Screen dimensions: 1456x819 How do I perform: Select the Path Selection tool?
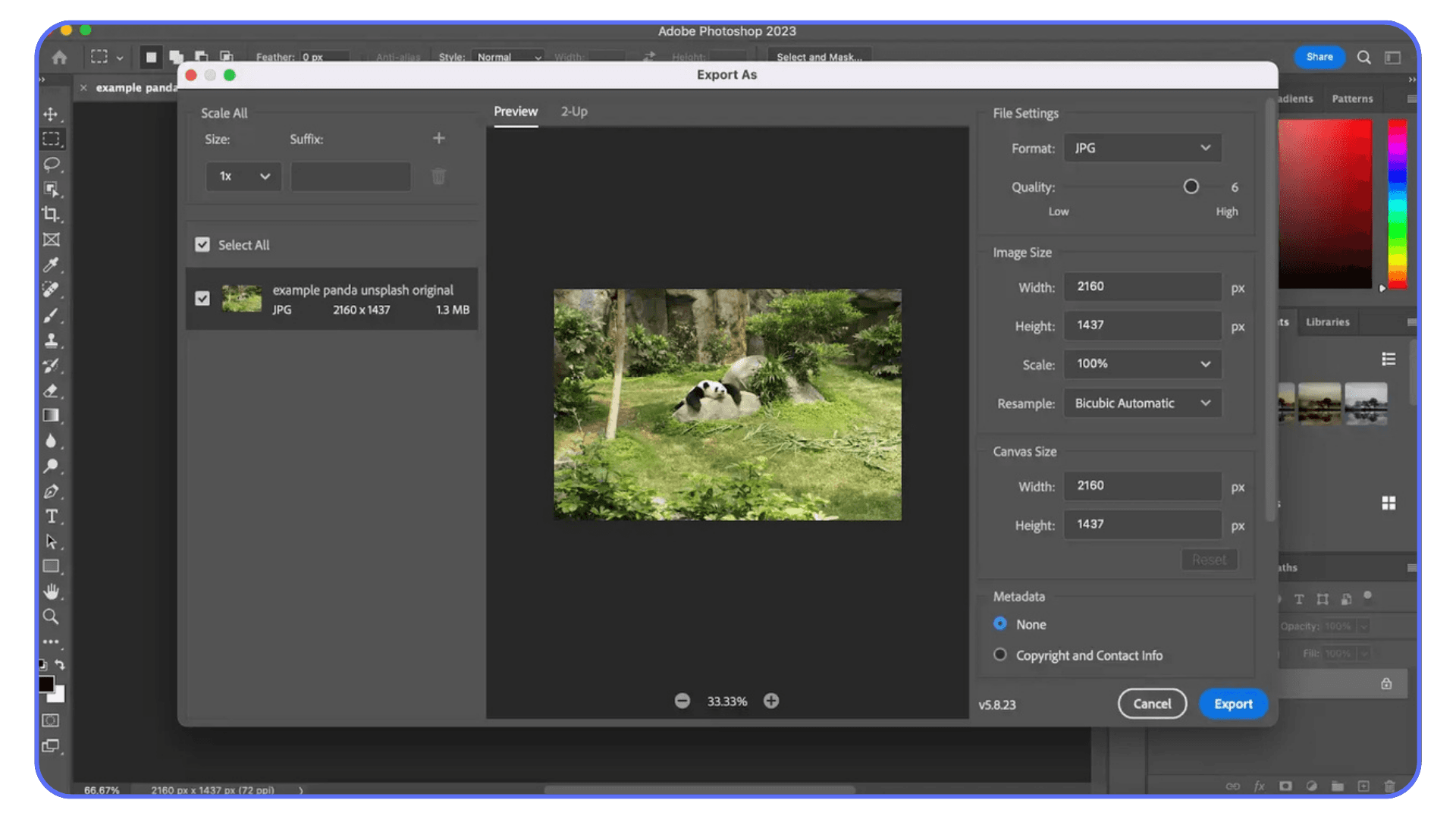point(51,541)
